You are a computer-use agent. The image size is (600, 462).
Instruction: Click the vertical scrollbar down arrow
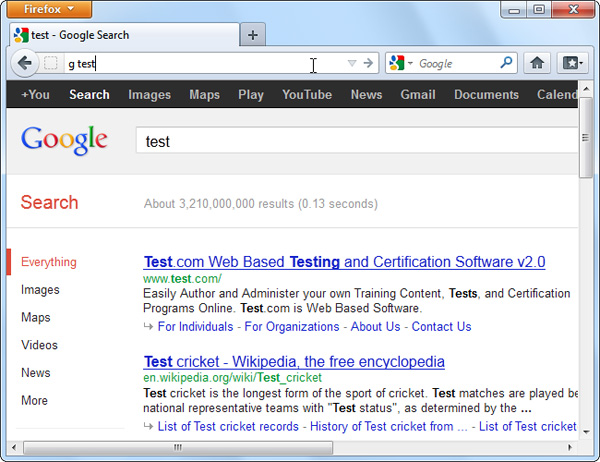[586, 432]
